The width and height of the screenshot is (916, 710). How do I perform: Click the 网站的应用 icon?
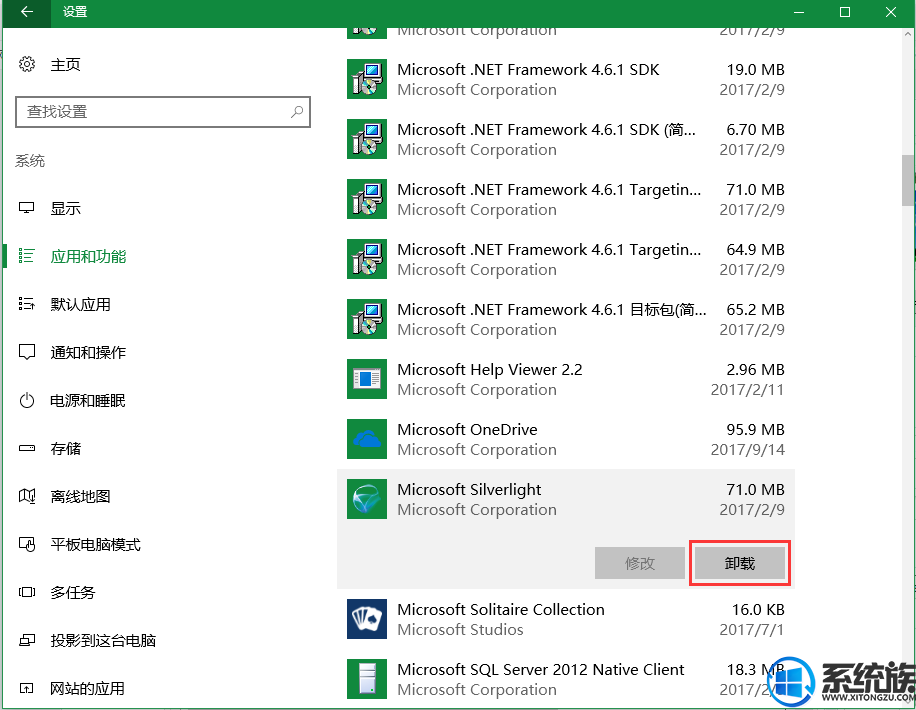pos(27,688)
